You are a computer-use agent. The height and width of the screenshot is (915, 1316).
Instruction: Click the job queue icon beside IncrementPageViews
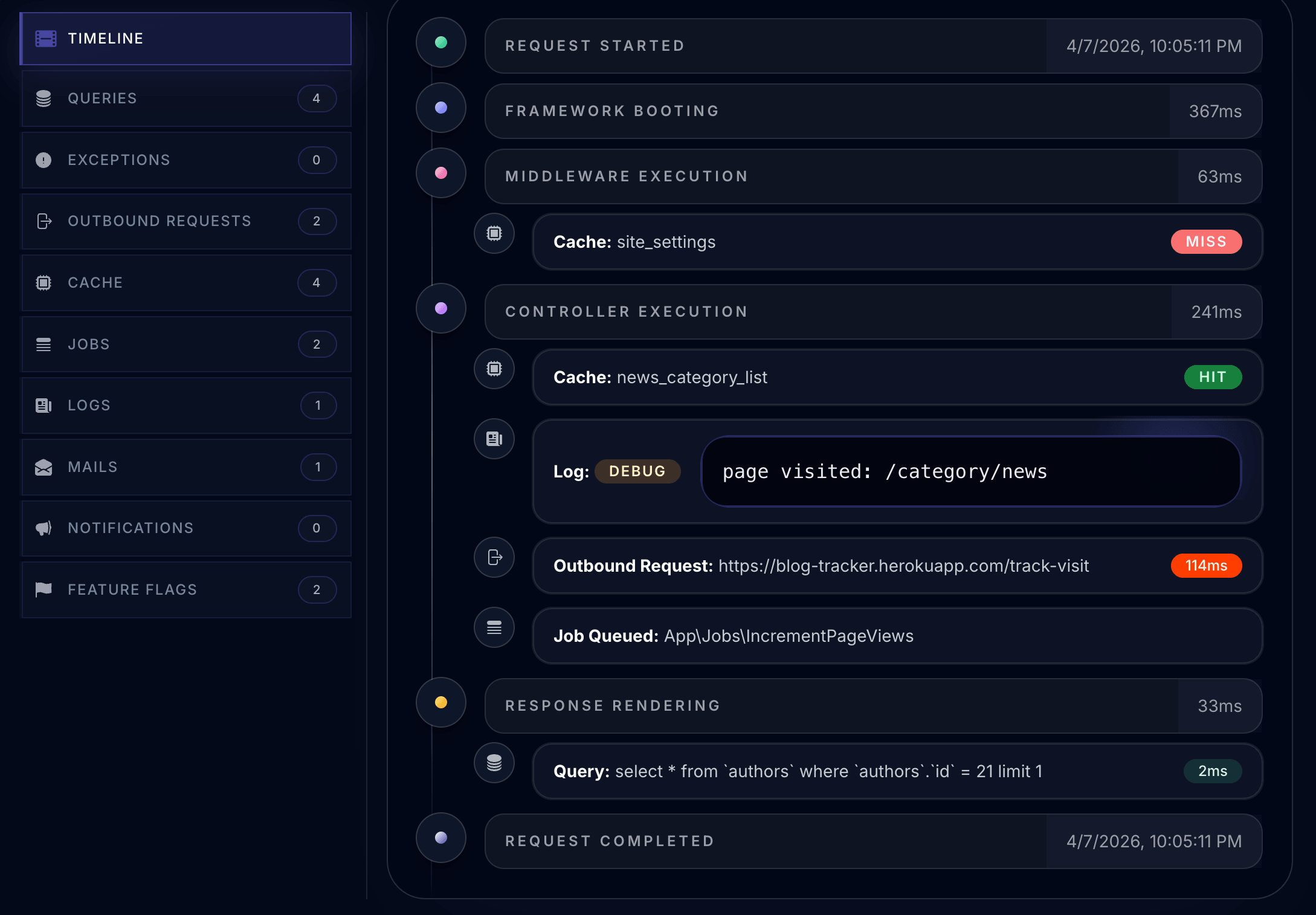(x=494, y=627)
